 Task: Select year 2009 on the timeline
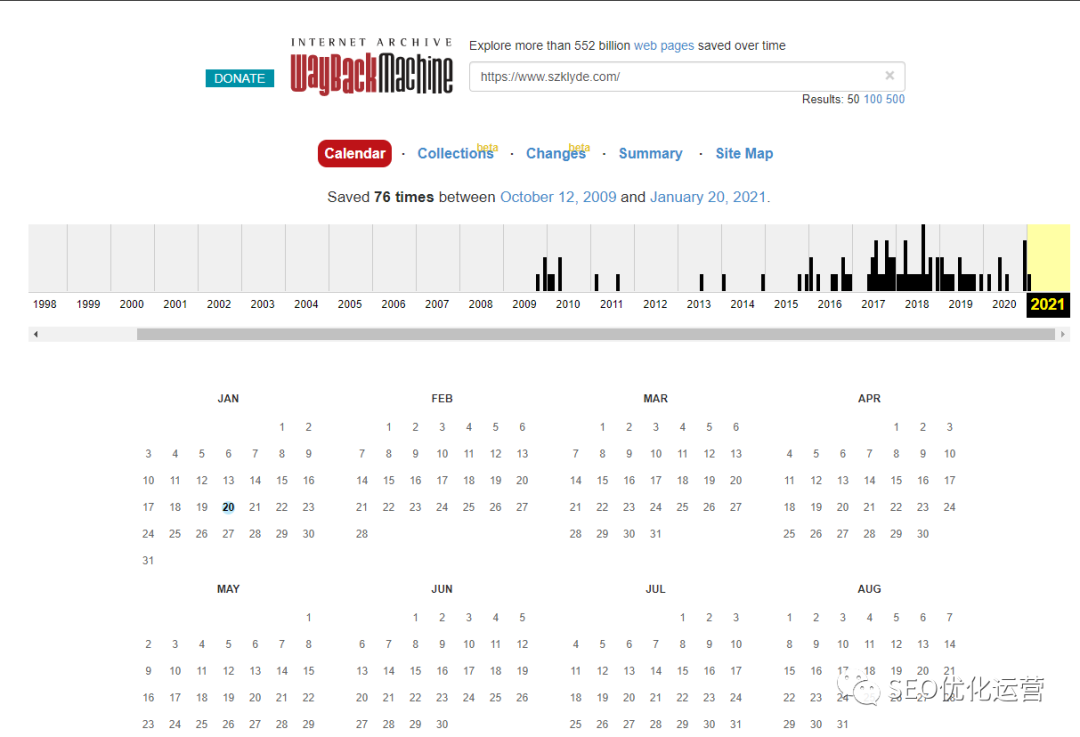(524, 304)
